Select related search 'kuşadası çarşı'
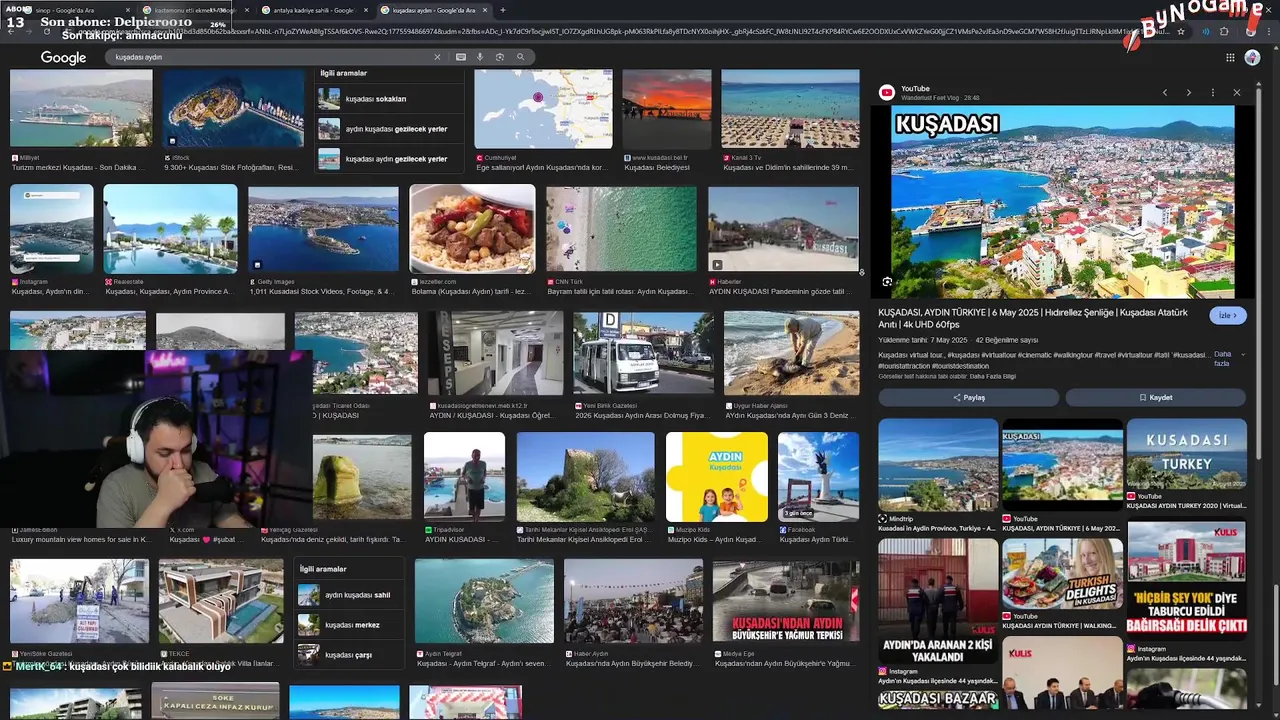The width and height of the screenshot is (1280, 720). 350,655
